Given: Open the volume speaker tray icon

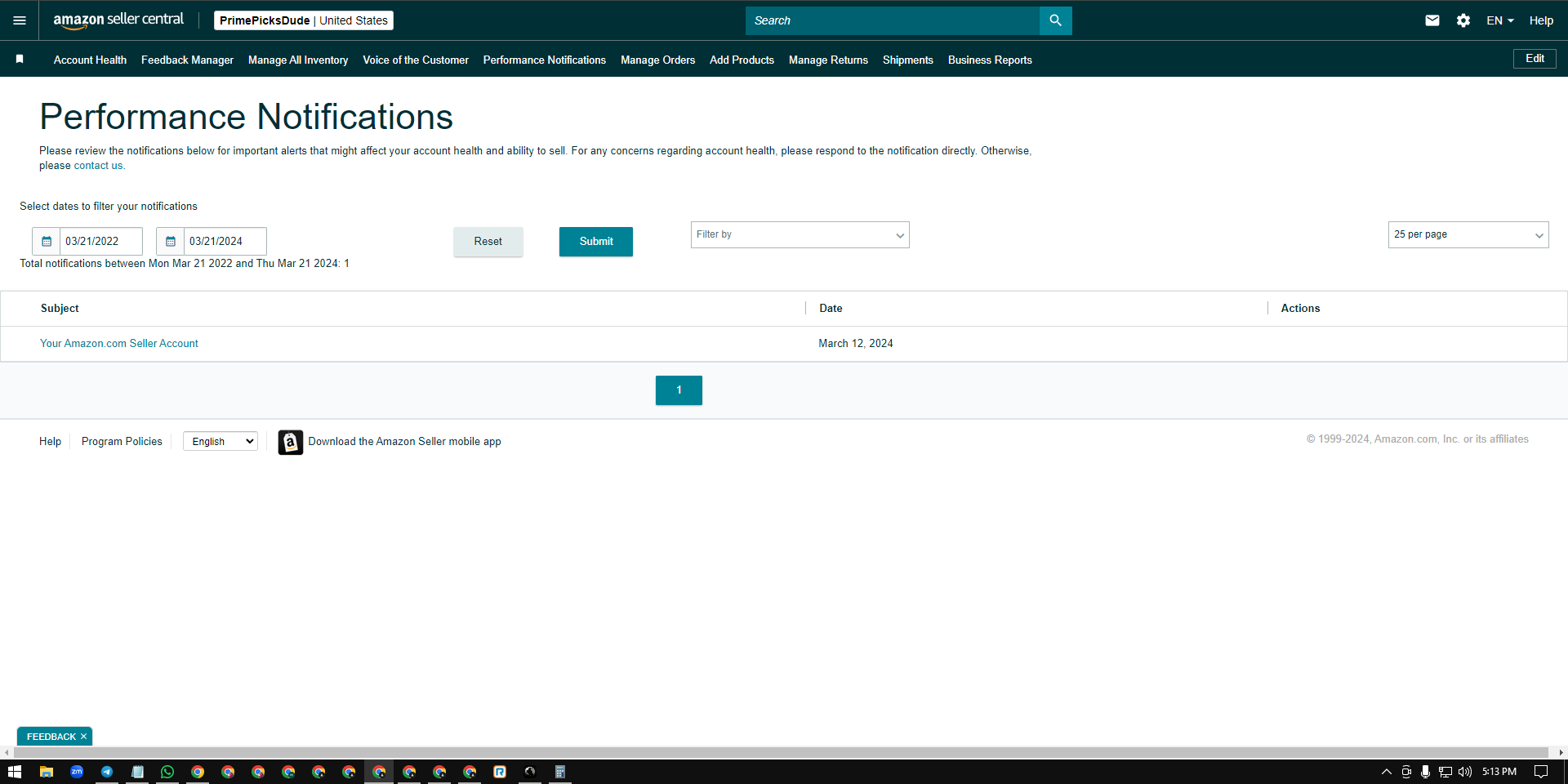Looking at the screenshot, I should [1464, 772].
